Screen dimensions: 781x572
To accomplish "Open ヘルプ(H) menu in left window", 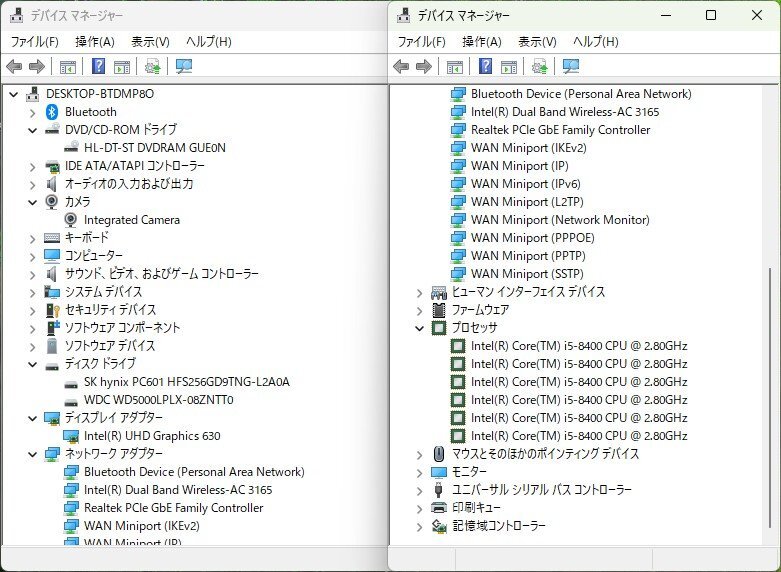I will pyautogui.click(x=209, y=41).
